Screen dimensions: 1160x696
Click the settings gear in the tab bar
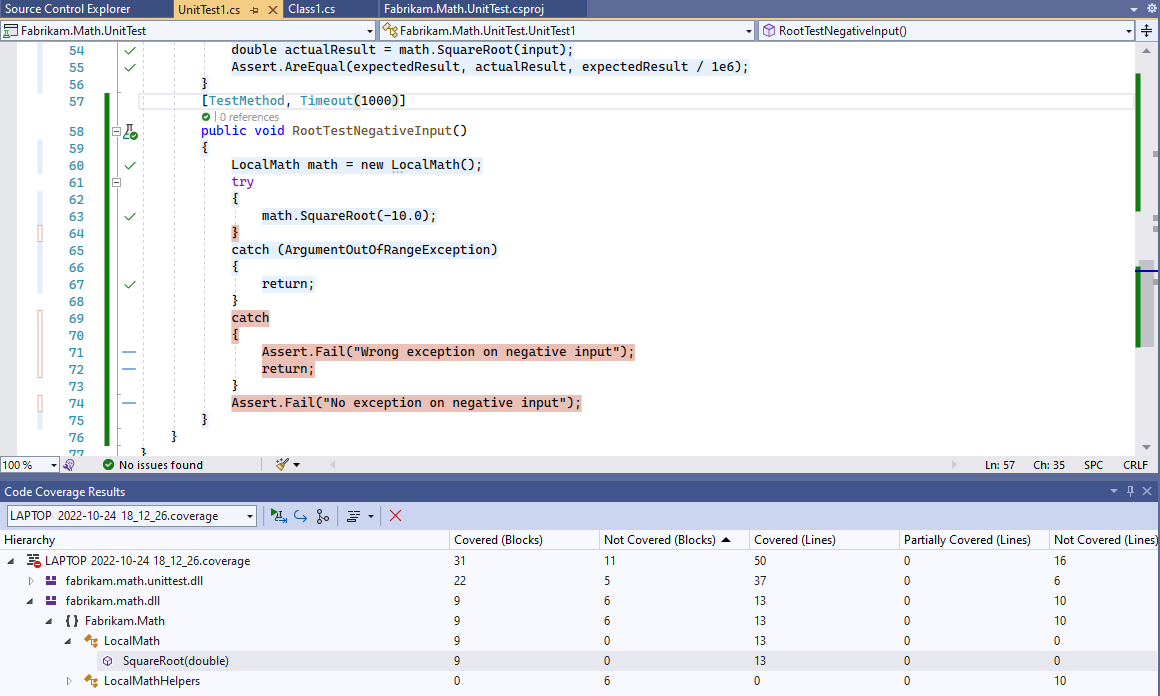pos(1150,8)
